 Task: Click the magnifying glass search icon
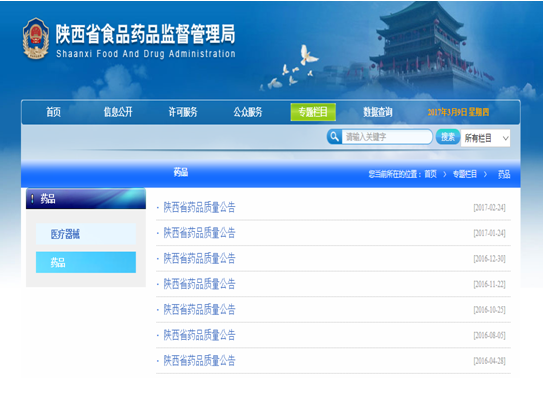(334, 137)
